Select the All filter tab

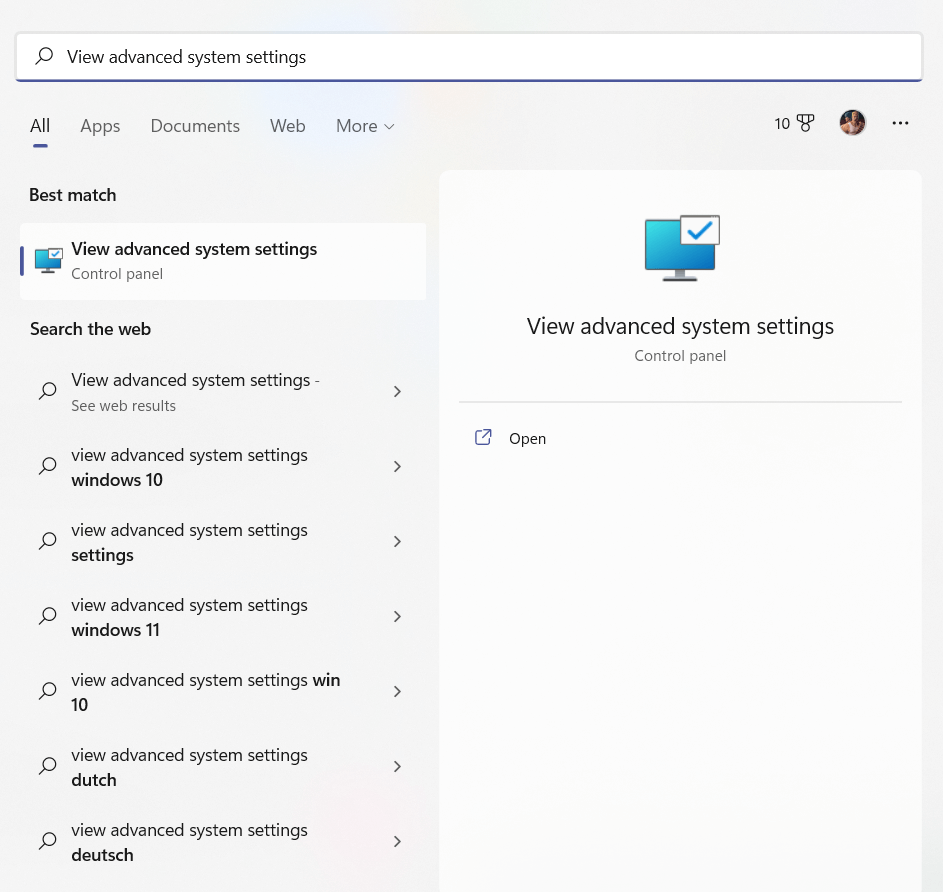click(40, 126)
